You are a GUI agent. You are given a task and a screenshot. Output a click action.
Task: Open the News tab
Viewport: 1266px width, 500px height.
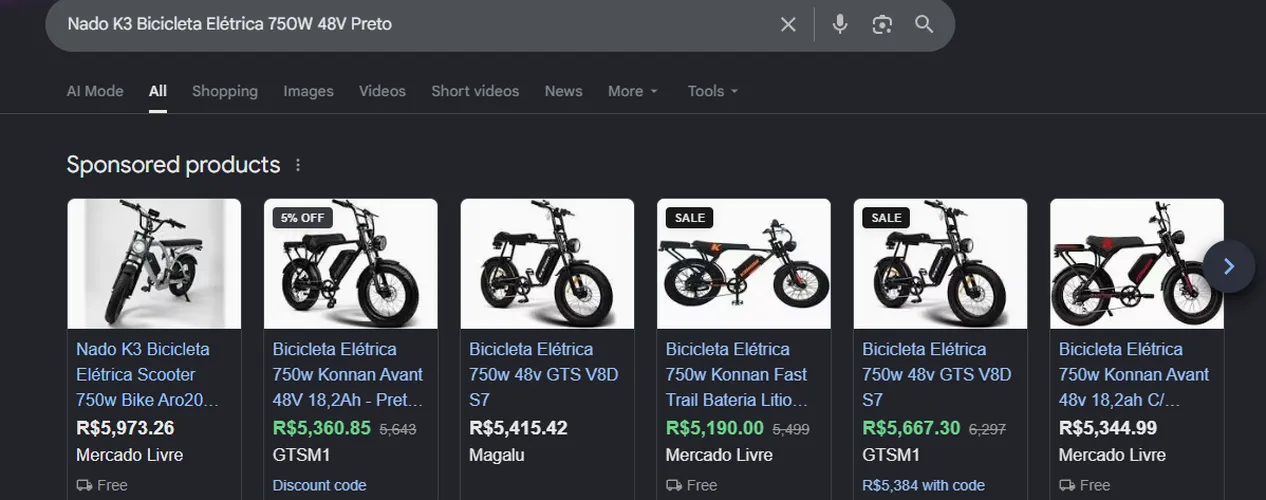point(563,91)
